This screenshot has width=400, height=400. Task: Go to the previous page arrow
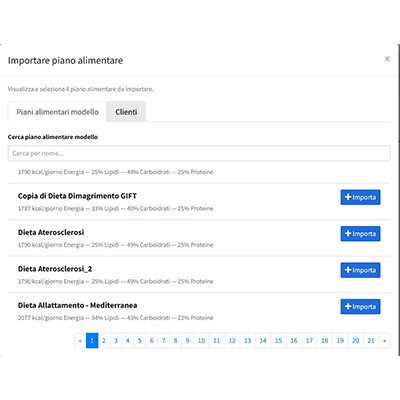(x=80, y=341)
